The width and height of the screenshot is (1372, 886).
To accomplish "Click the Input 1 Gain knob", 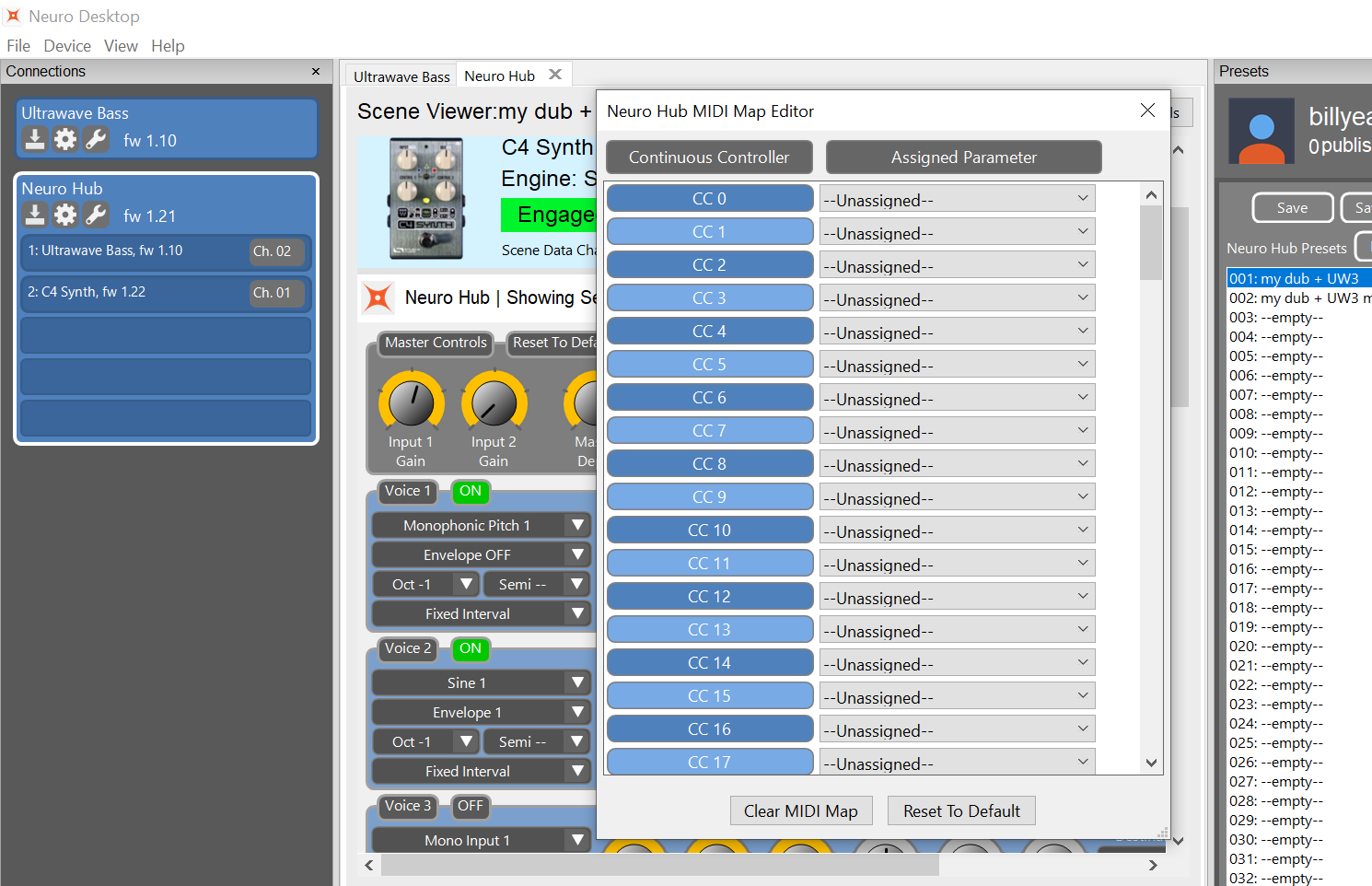I will pyautogui.click(x=411, y=403).
